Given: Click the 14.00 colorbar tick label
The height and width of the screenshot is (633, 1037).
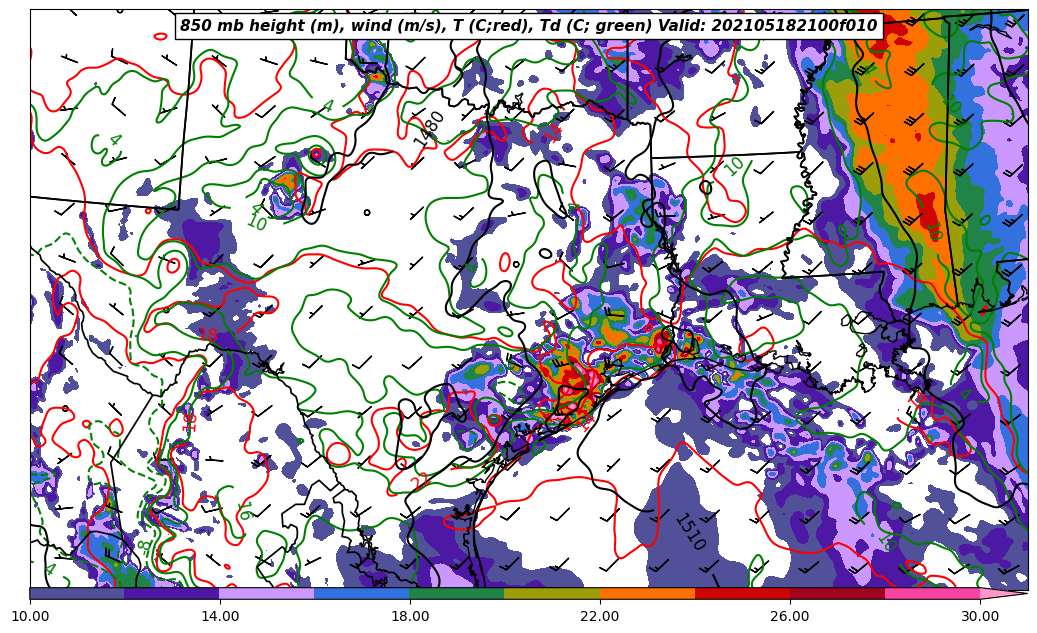Looking at the screenshot, I should click(x=220, y=616).
